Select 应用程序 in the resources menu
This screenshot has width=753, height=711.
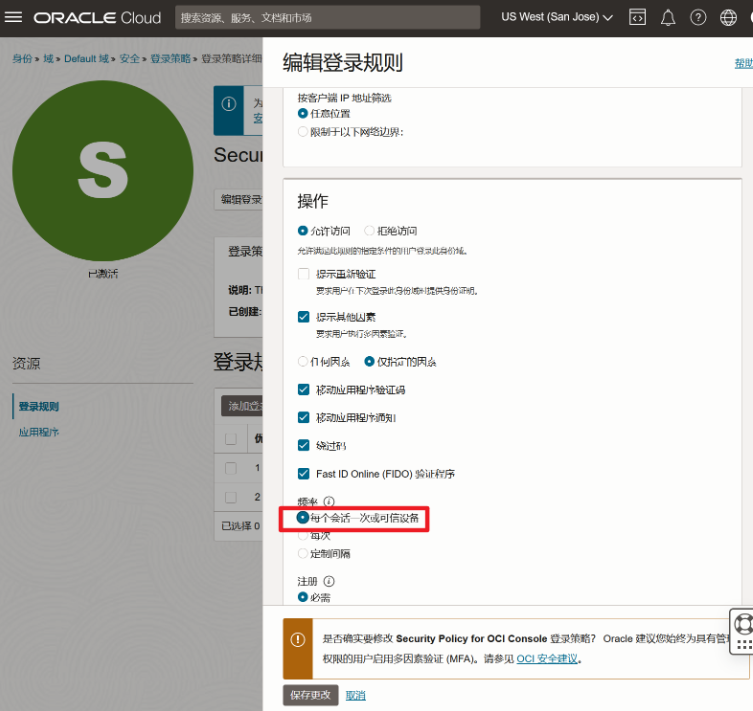click(38, 432)
